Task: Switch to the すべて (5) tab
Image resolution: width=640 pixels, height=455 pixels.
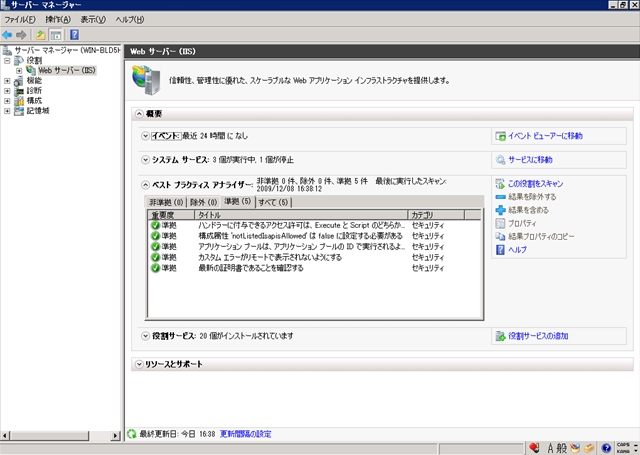Action: pyautogui.click(x=273, y=202)
